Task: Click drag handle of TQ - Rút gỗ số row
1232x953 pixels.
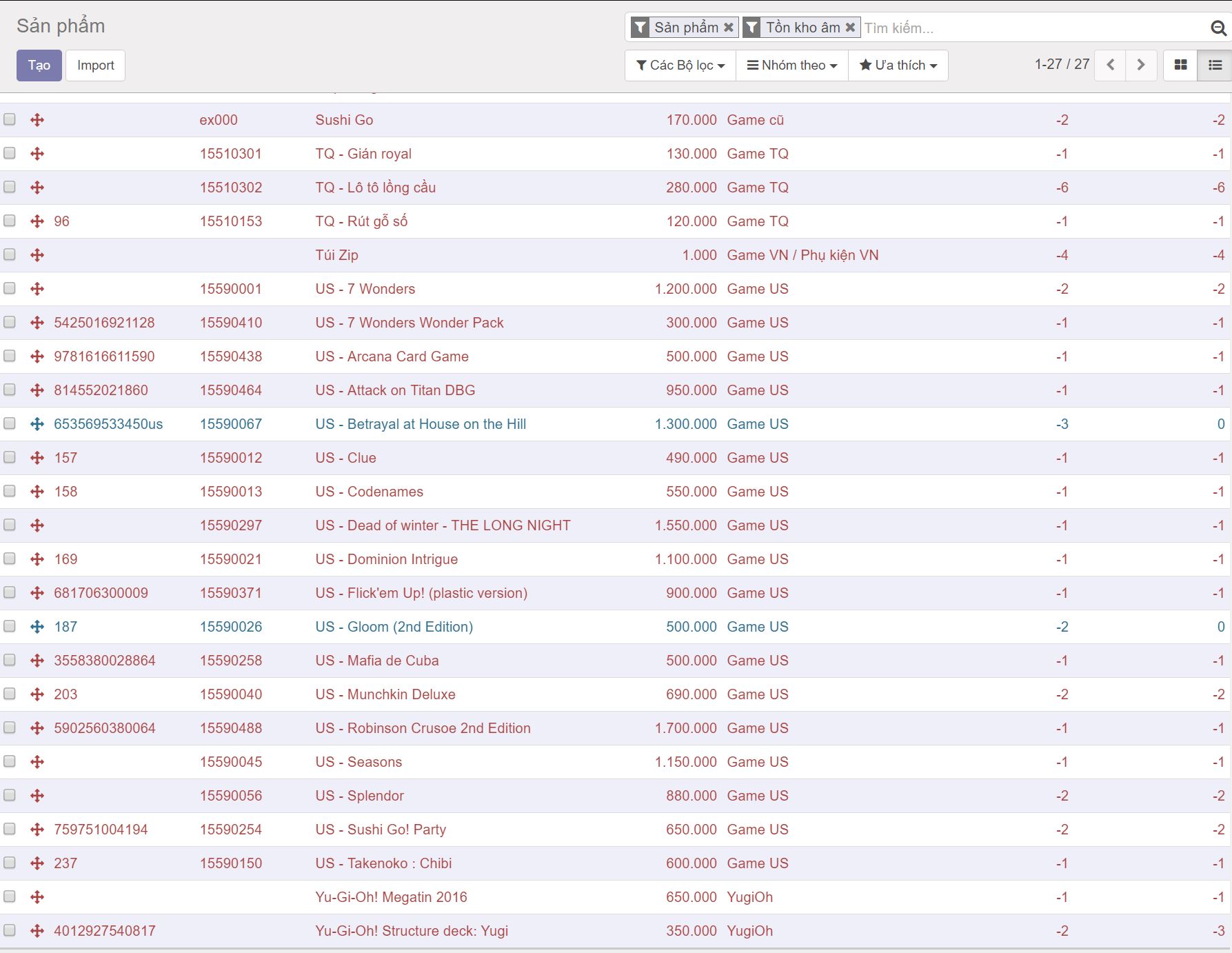Action: [x=37, y=221]
